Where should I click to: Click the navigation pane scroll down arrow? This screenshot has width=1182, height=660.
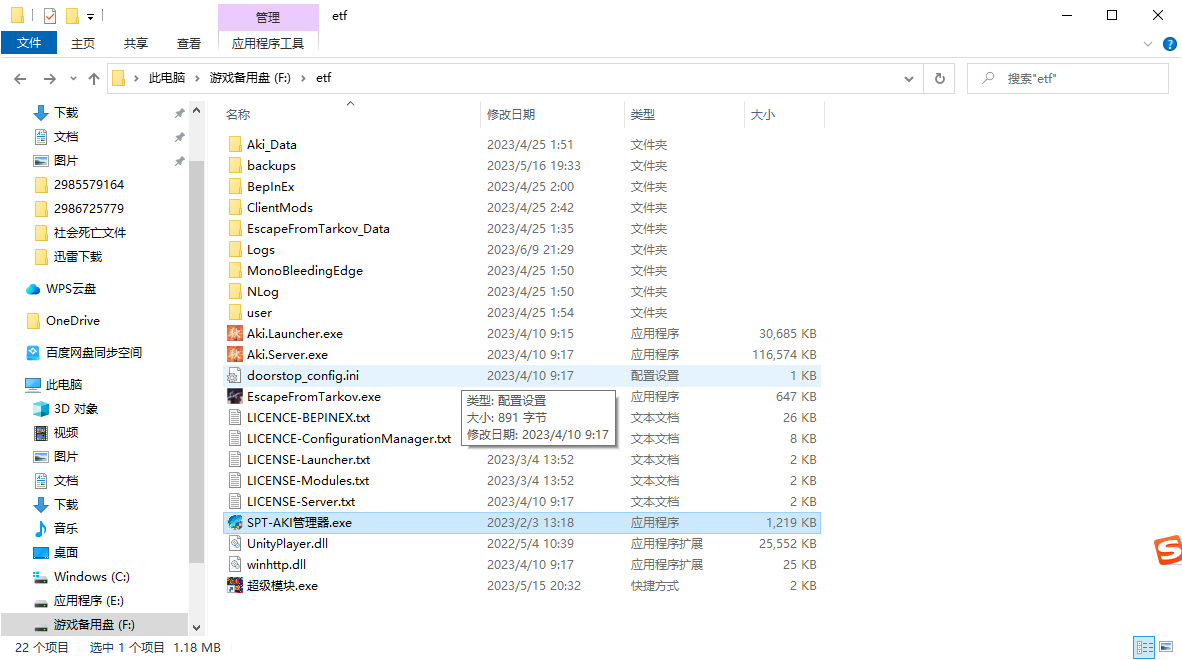197,627
